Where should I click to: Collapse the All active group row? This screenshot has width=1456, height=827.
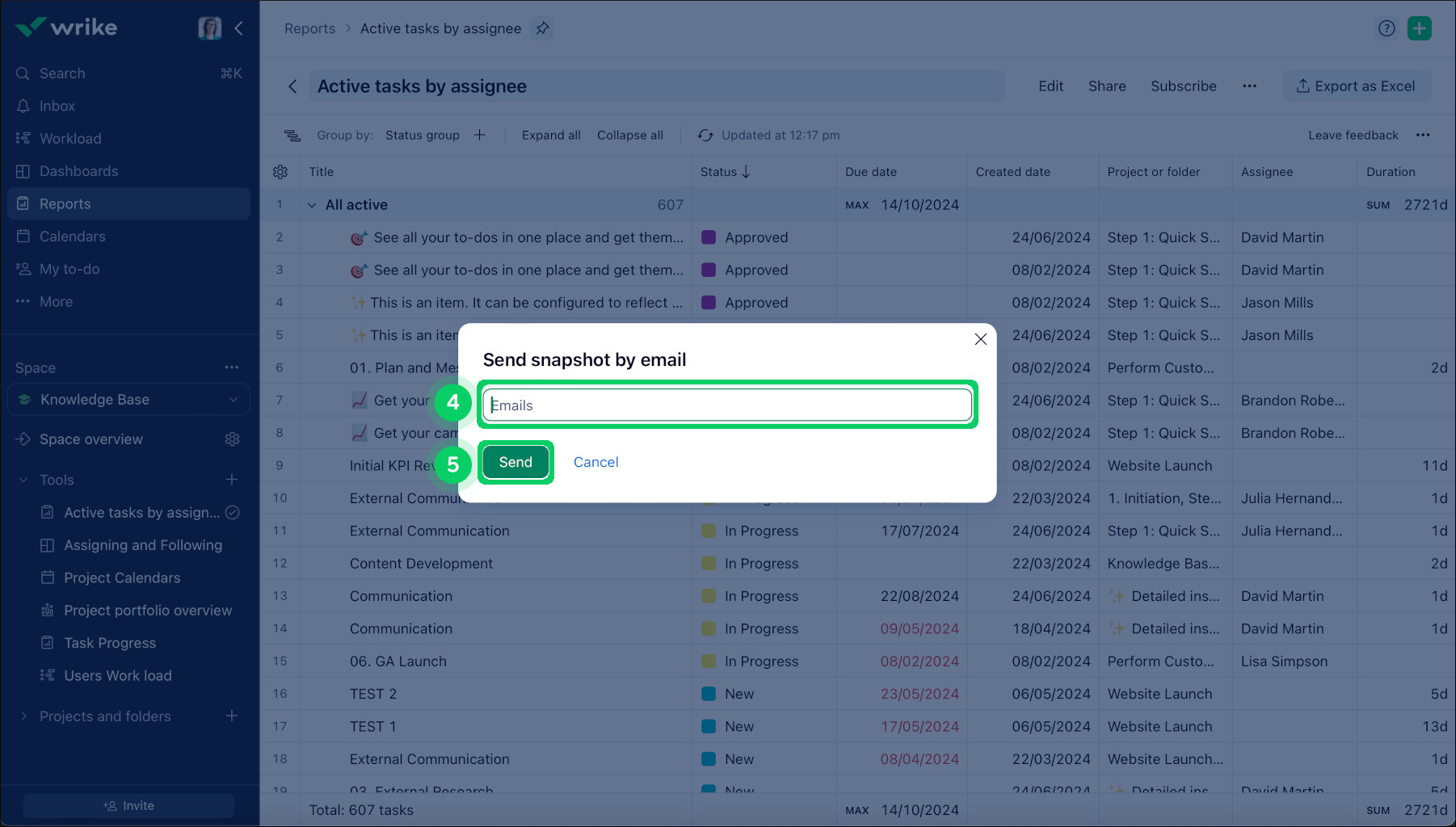click(312, 205)
